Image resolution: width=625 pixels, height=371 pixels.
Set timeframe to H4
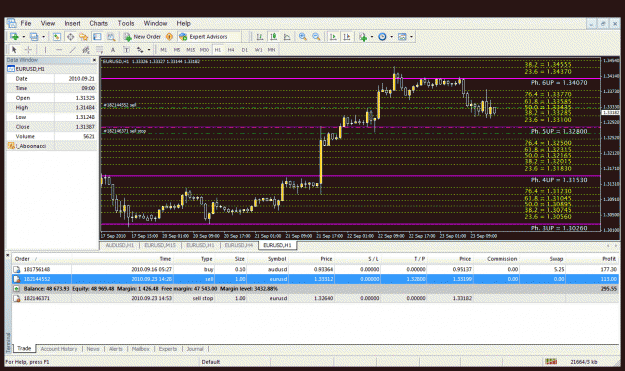(231, 50)
